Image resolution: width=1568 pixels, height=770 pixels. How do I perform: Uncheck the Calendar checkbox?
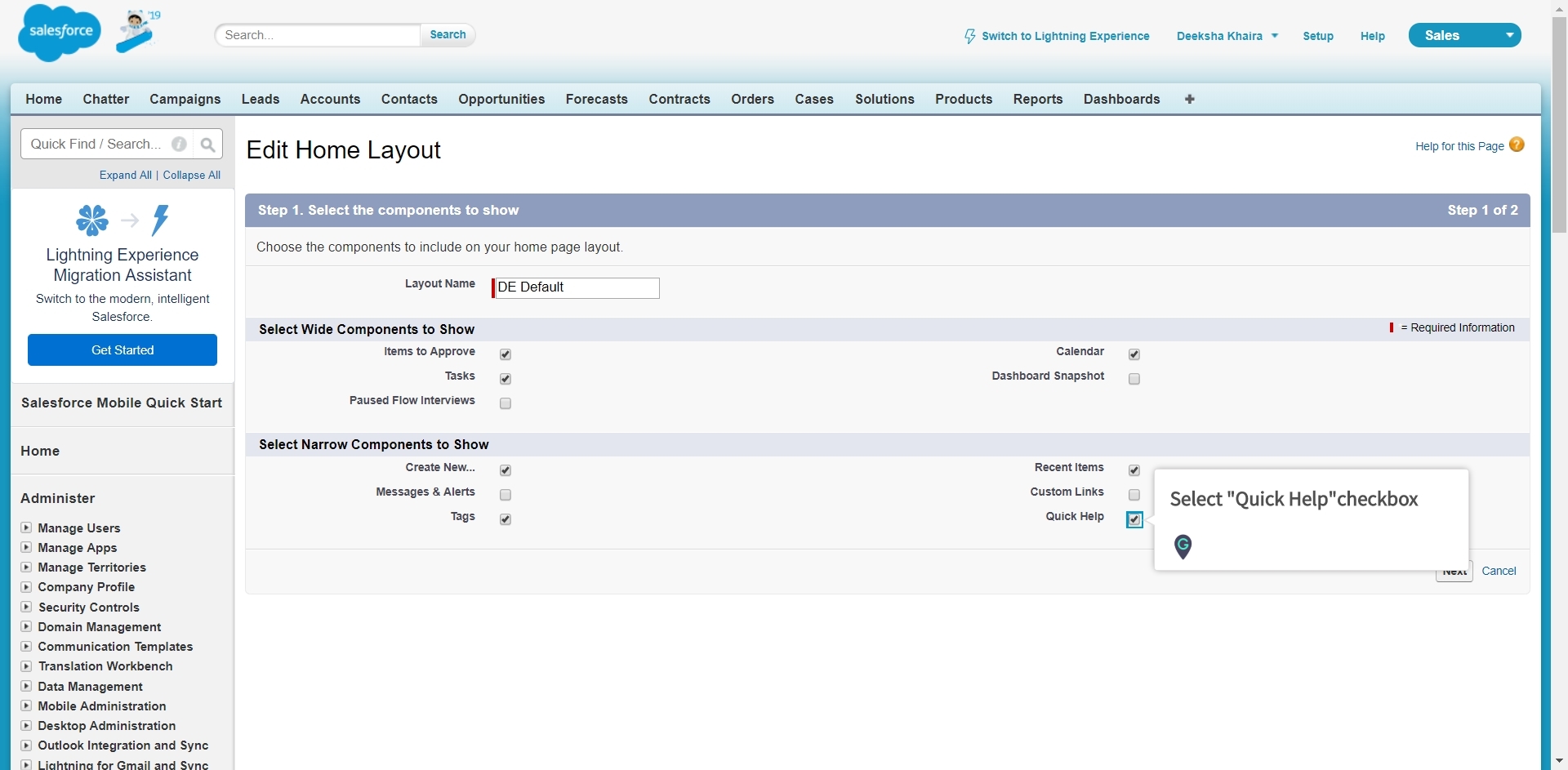(x=1134, y=354)
